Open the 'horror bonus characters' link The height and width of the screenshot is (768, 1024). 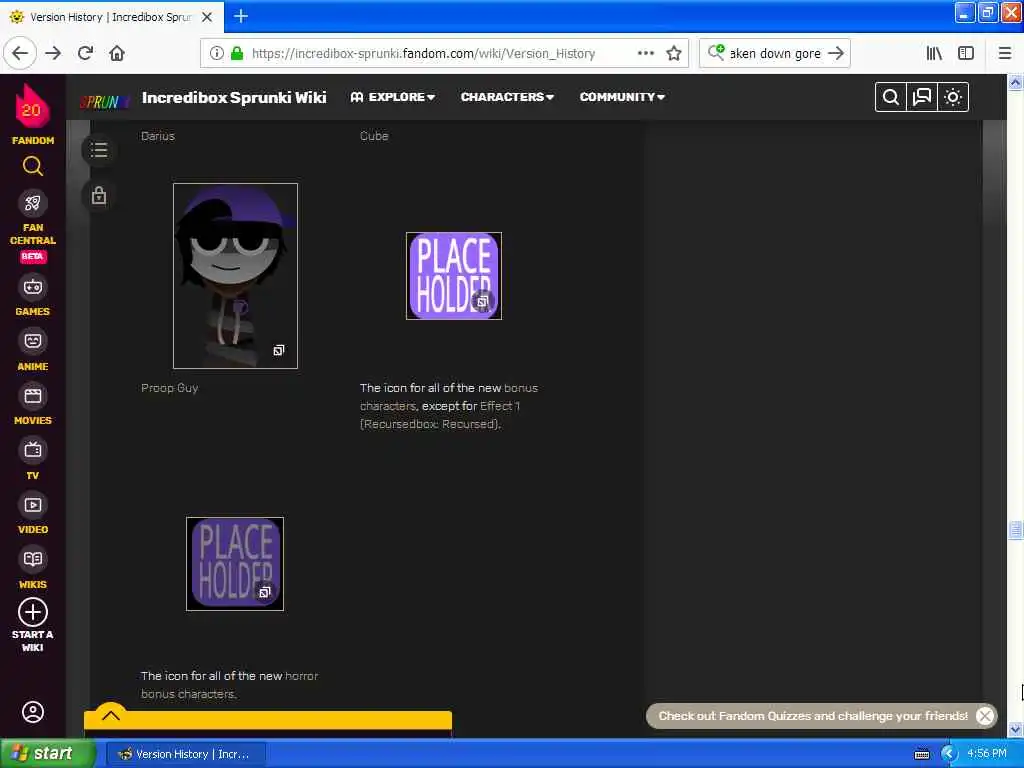(x=230, y=685)
